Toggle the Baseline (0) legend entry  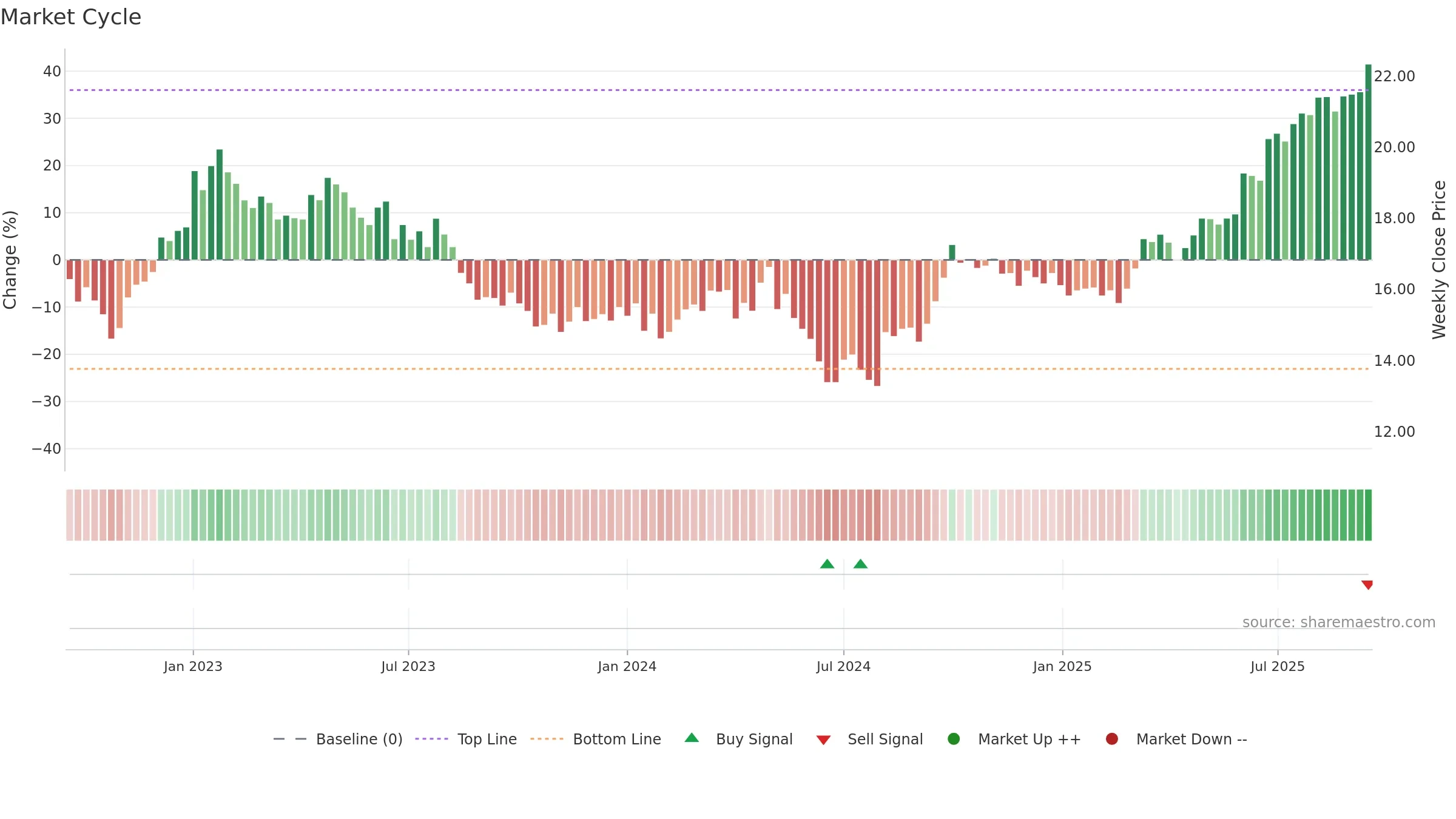(x=338, y=739)
